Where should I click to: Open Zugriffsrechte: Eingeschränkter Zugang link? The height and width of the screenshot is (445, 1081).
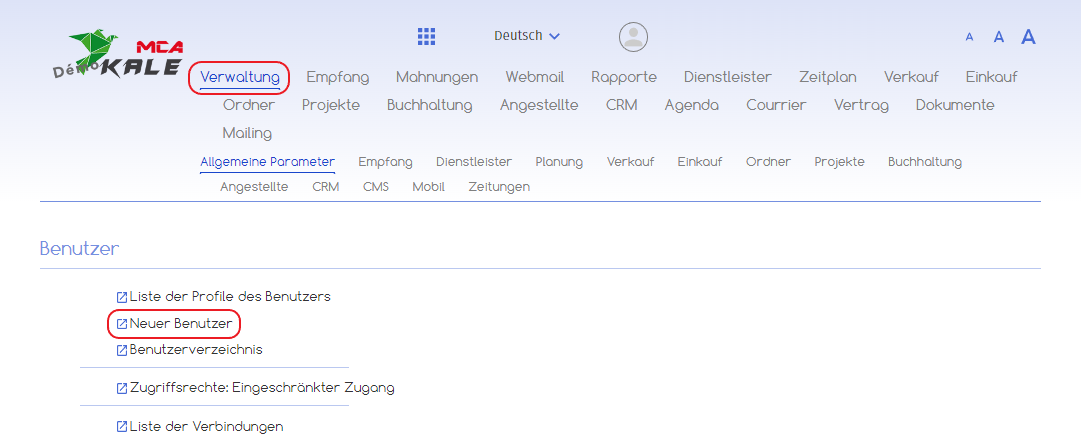[262, 388]
